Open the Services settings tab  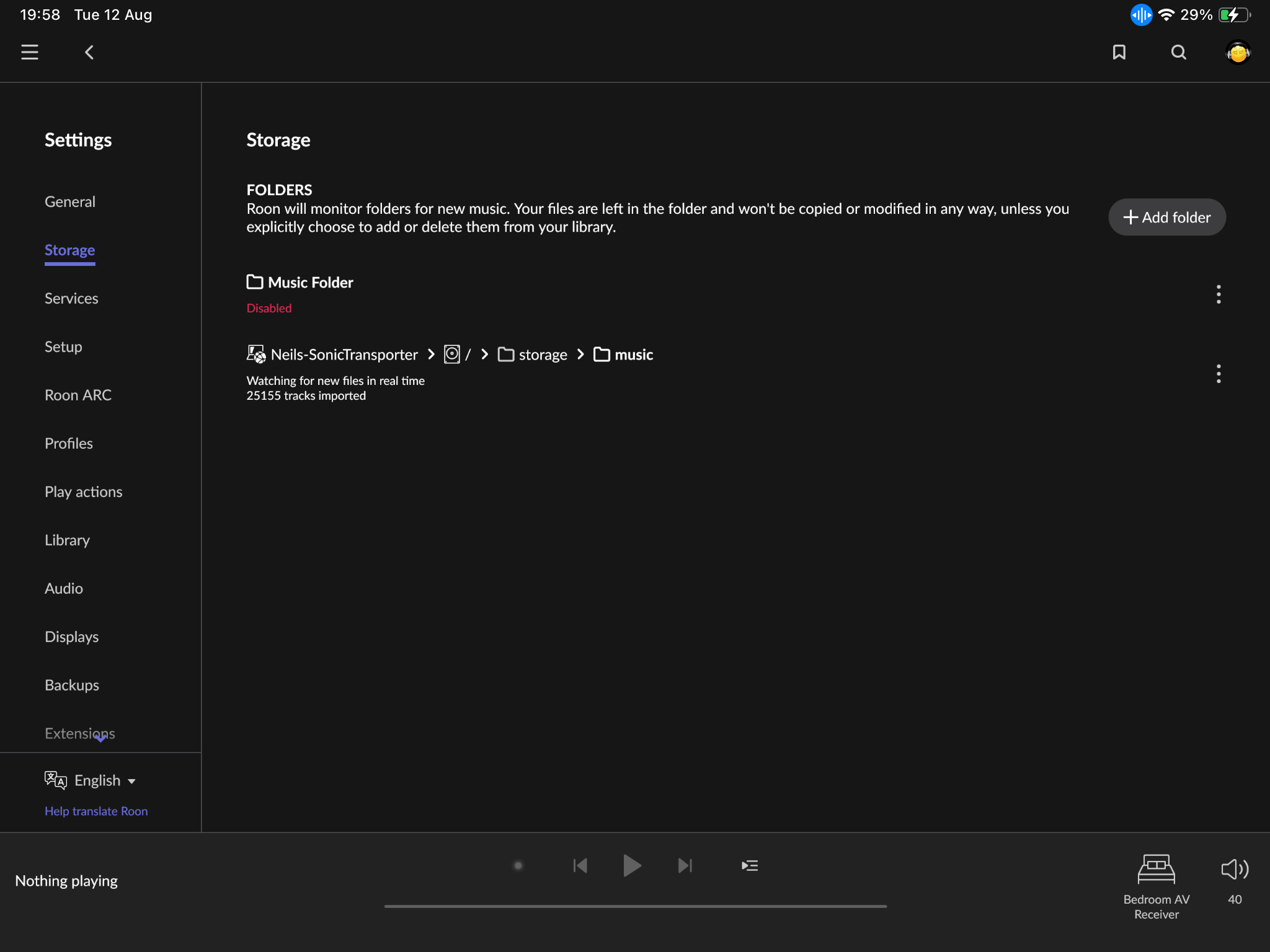(x=71, y=298)
